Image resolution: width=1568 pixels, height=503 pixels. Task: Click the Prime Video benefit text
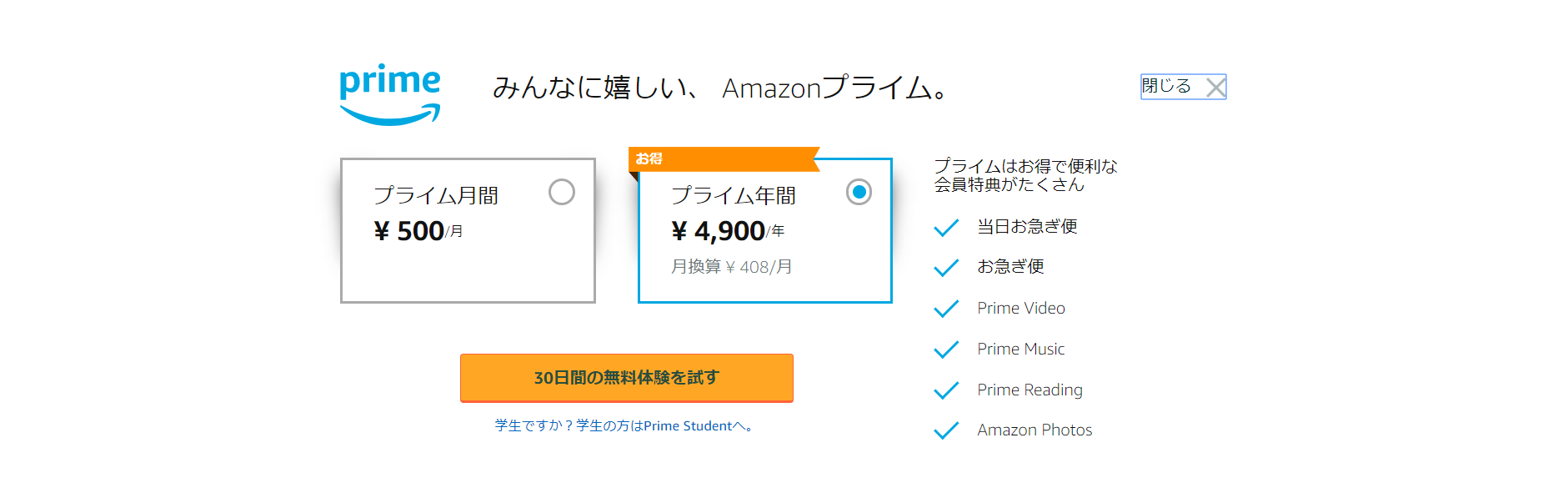pyautogui.click(x=1021, y=308)
